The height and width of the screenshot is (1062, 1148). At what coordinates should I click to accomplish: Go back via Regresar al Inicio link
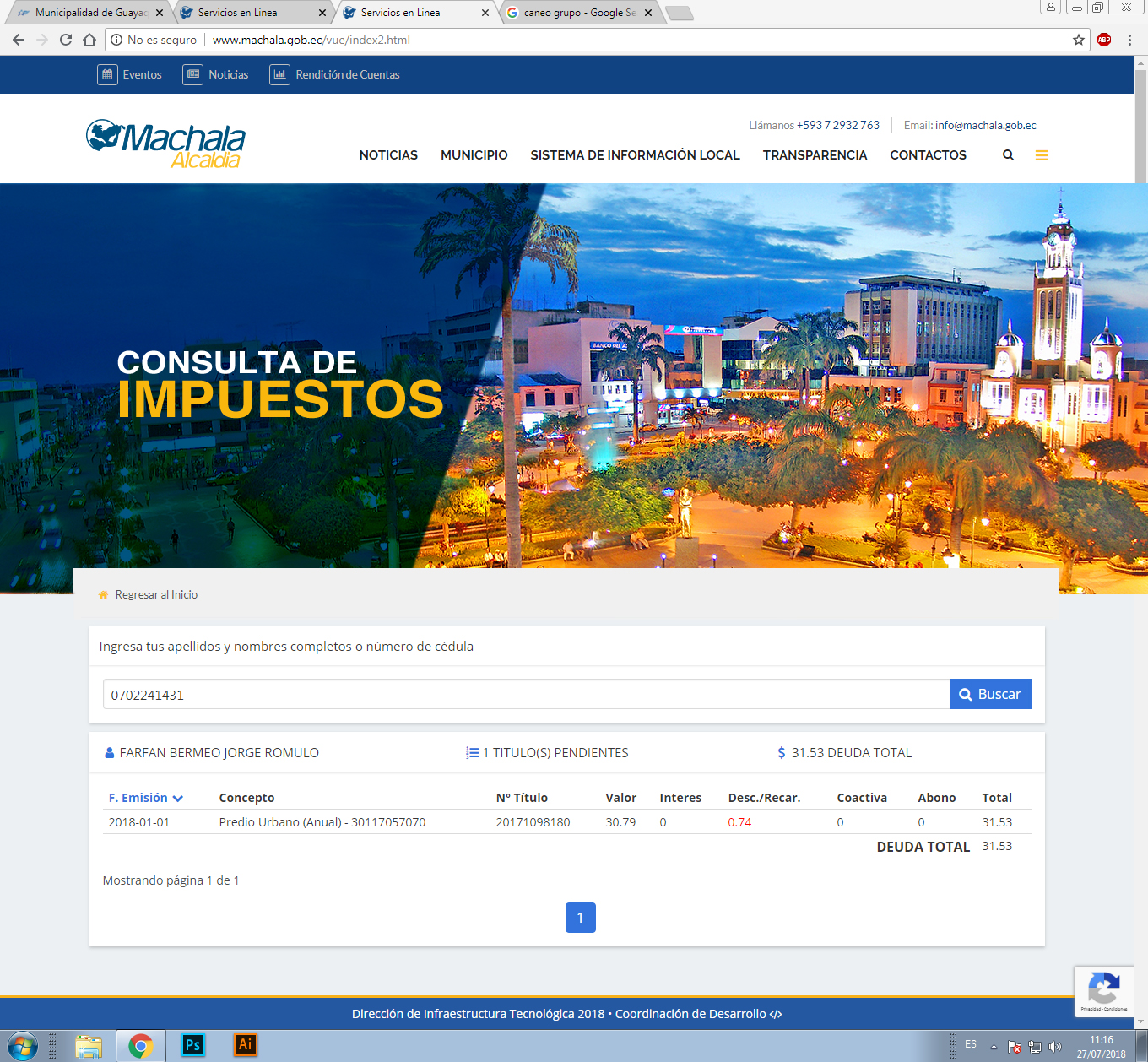[x=156, y=595]
